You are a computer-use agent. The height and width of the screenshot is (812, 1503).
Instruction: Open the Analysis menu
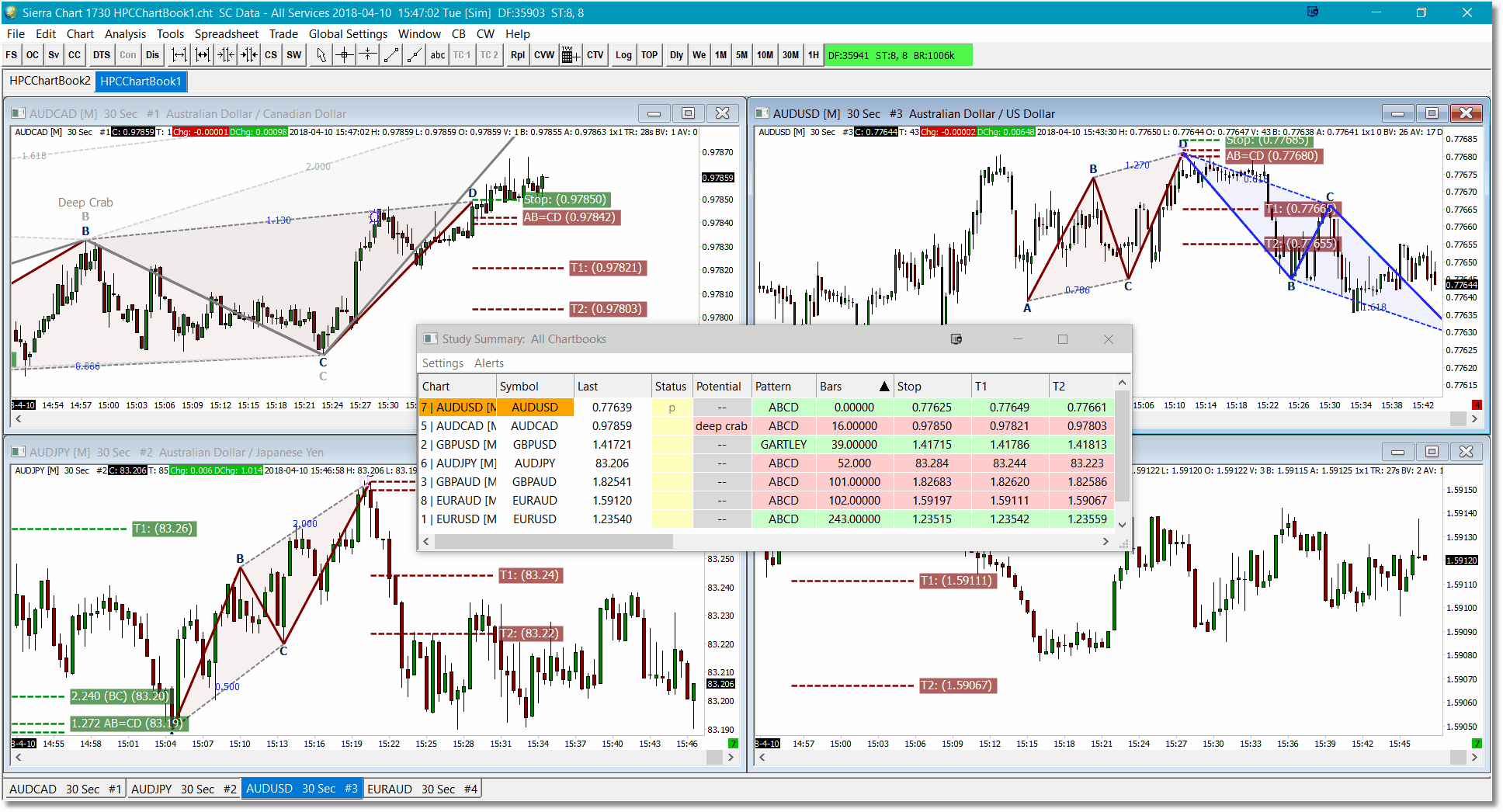tap(125, 33)
